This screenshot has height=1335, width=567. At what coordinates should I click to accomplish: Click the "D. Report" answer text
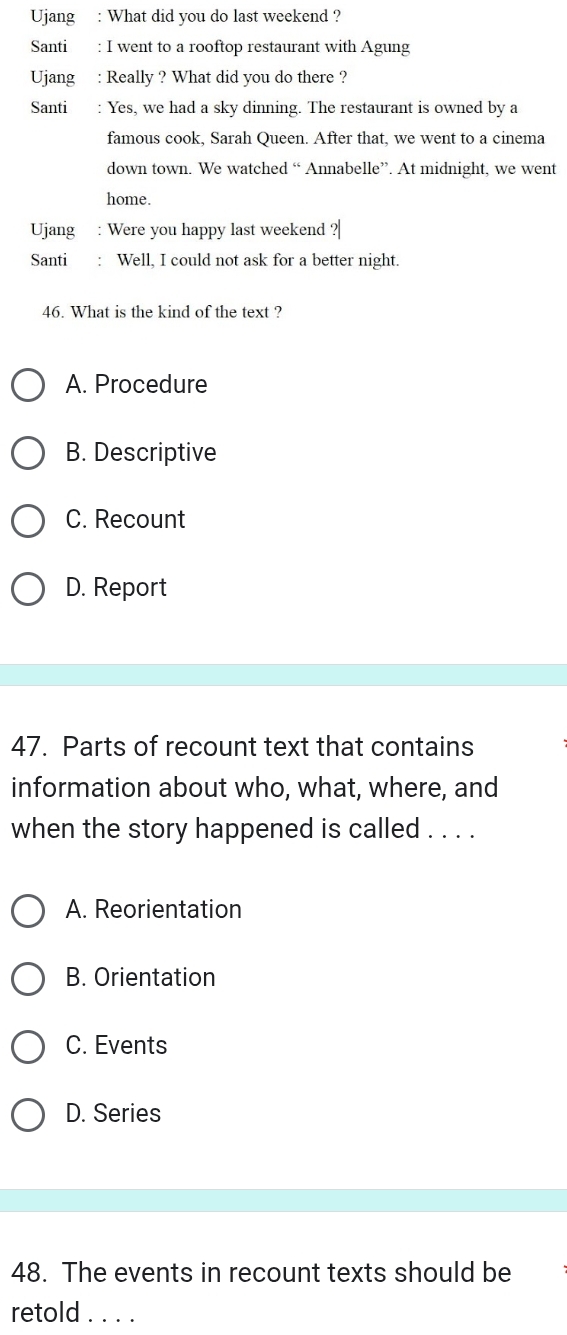116,588
